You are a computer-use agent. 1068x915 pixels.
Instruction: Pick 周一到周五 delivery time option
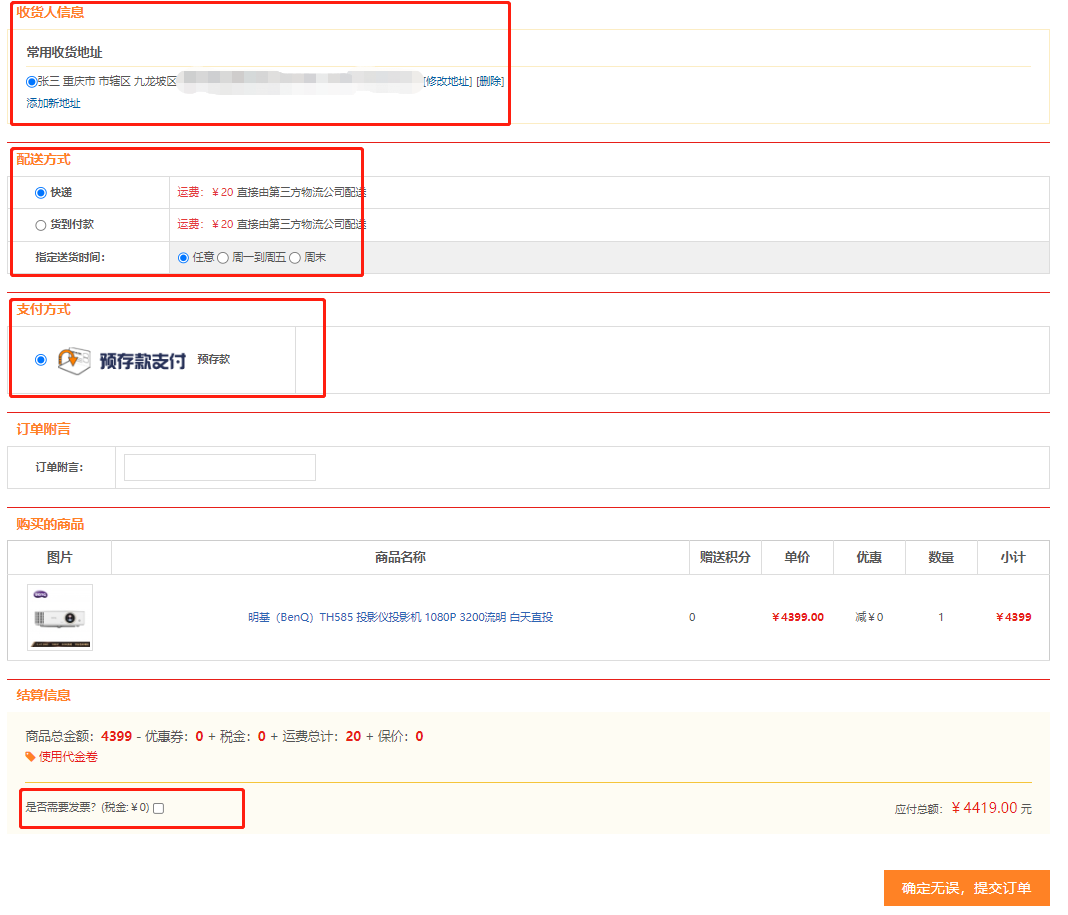[x=223, y=258]
